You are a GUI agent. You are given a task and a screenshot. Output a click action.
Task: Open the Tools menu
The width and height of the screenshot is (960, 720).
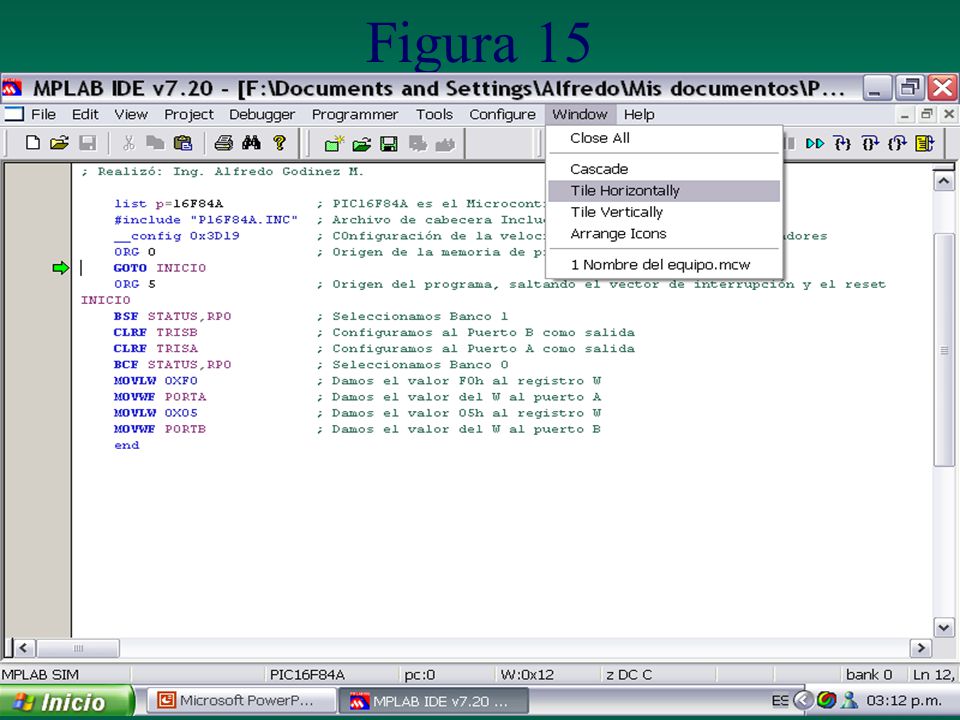pos(435,114)
